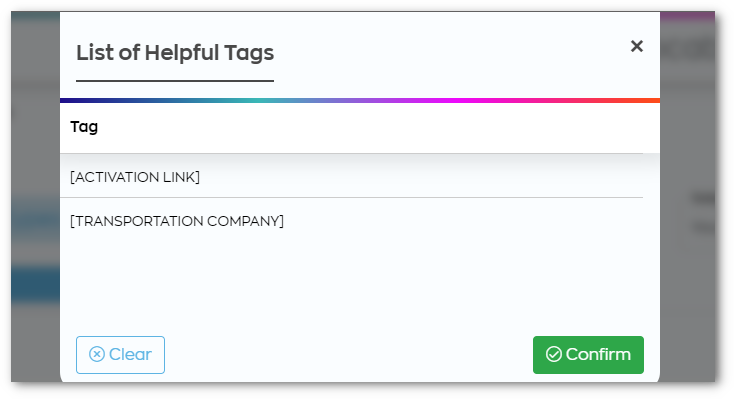Click the Clear button label
The image size is (734, 399).
coord(130,355)
